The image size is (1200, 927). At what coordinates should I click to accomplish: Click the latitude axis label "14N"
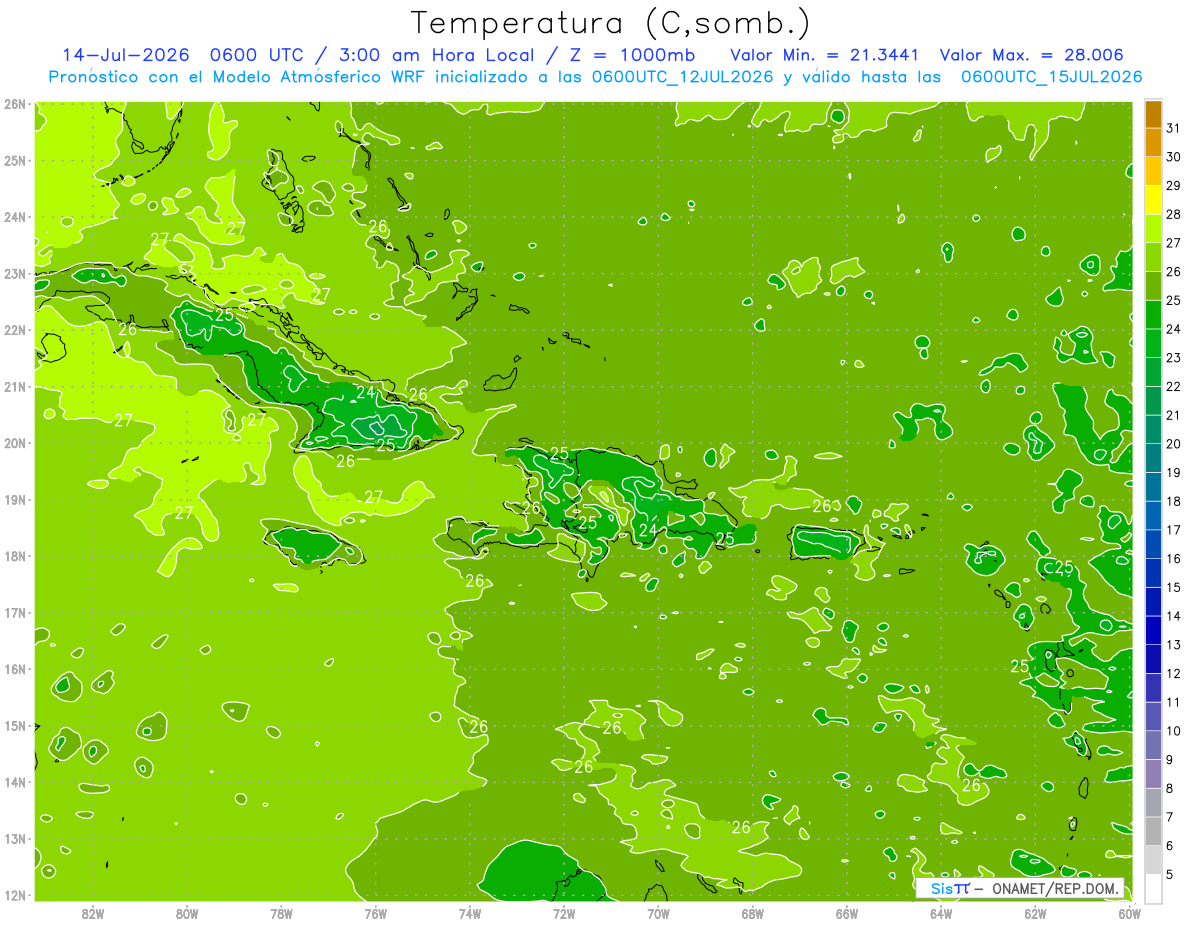click(14, 782)
